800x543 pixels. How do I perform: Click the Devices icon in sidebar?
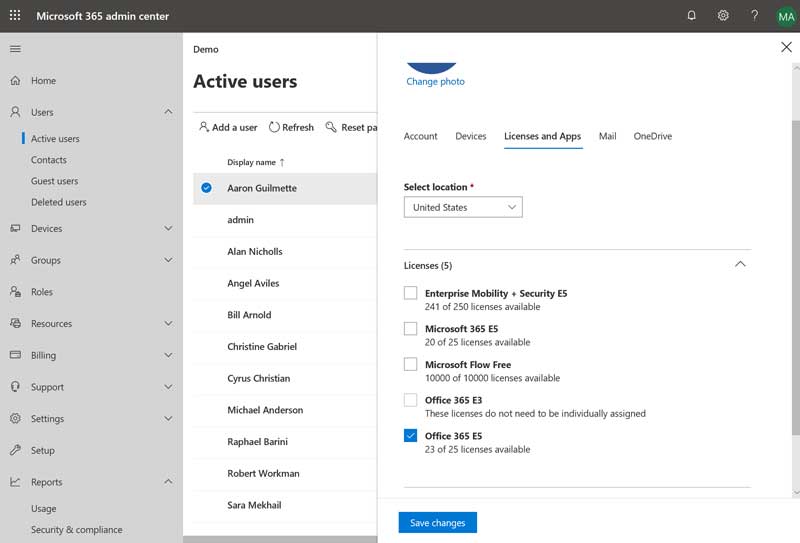point(15,228)
